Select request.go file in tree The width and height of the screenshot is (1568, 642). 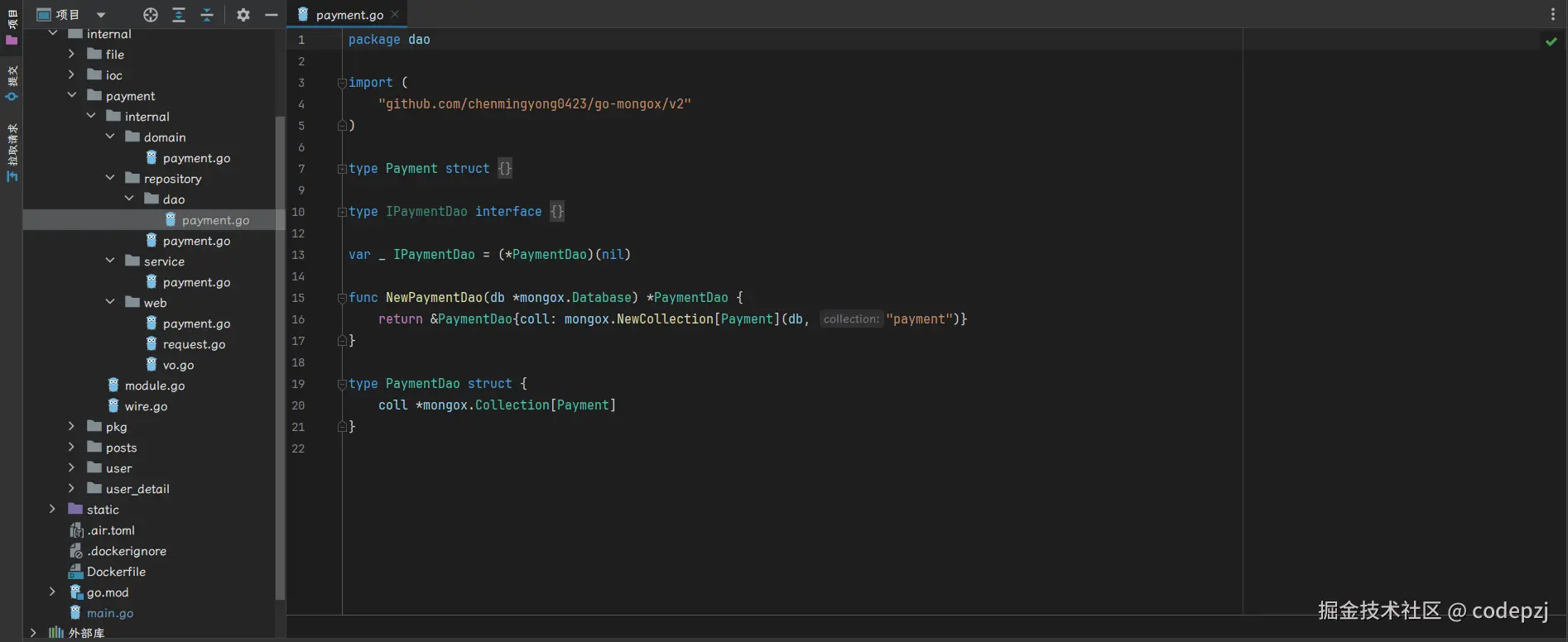click(194, 344)
